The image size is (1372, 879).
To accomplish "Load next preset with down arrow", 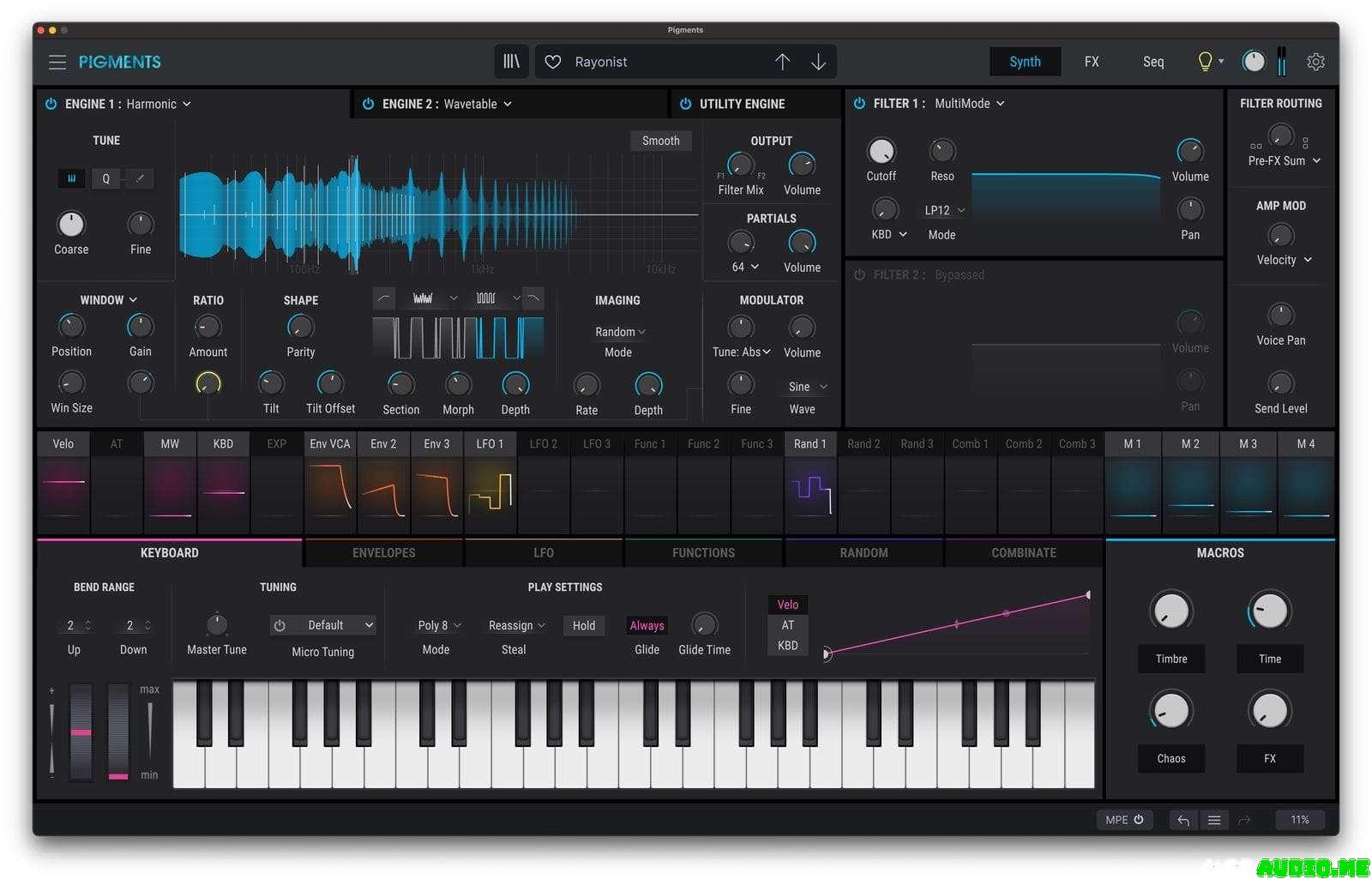I will pyautogui.click(x=819, y=62).
